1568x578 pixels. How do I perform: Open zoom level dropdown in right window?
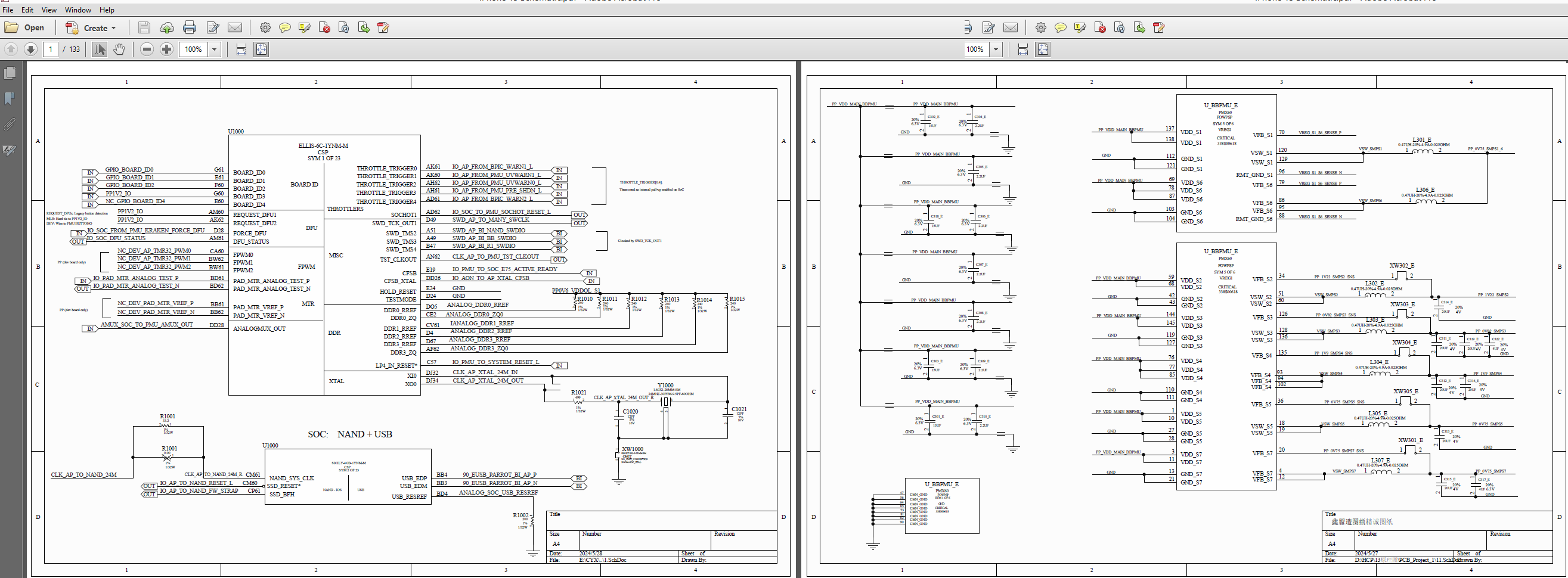point(996,49)
